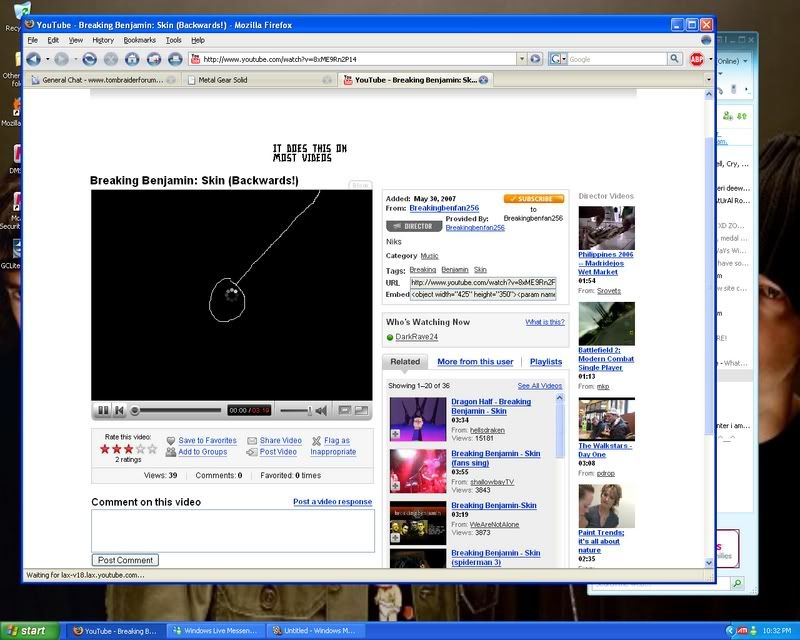Pause the video playback
Image resolution: width=800 pixels, height=640 pixels.
(103, 410)
